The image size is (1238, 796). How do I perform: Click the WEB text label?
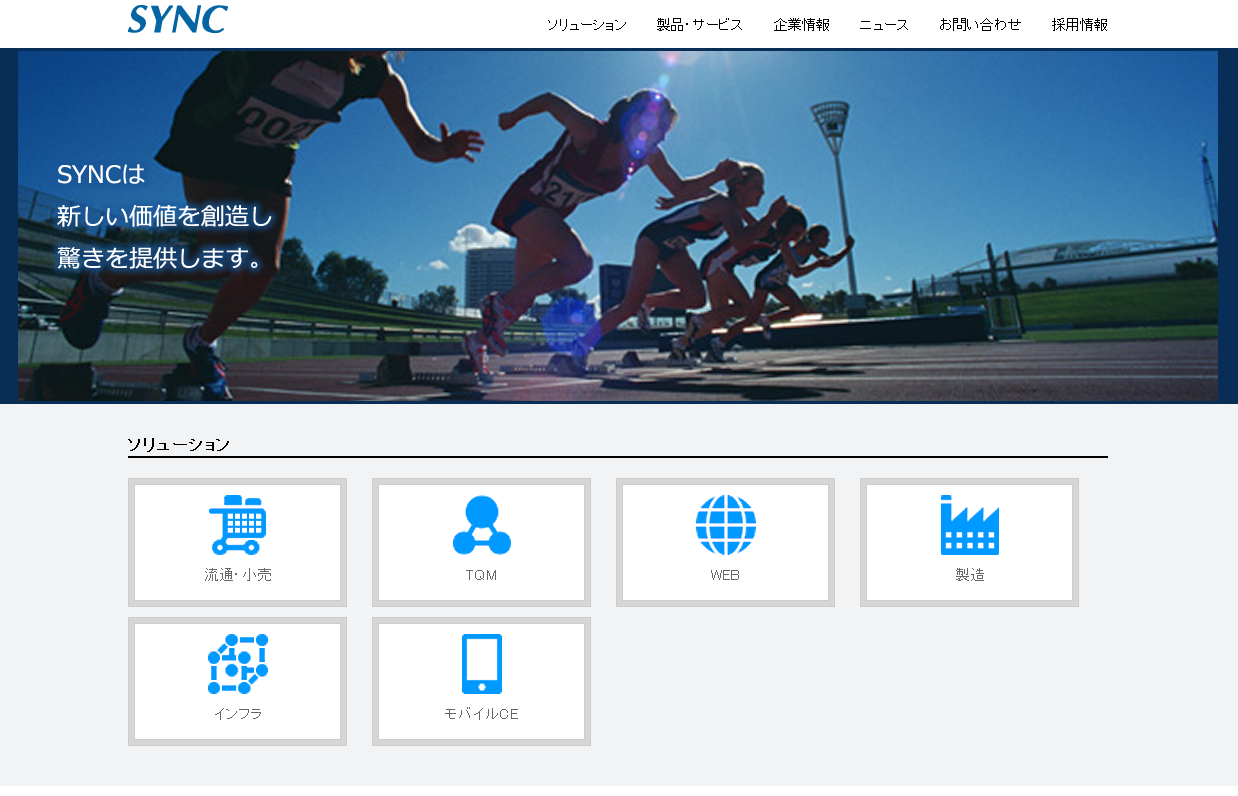tap(725, 575)
